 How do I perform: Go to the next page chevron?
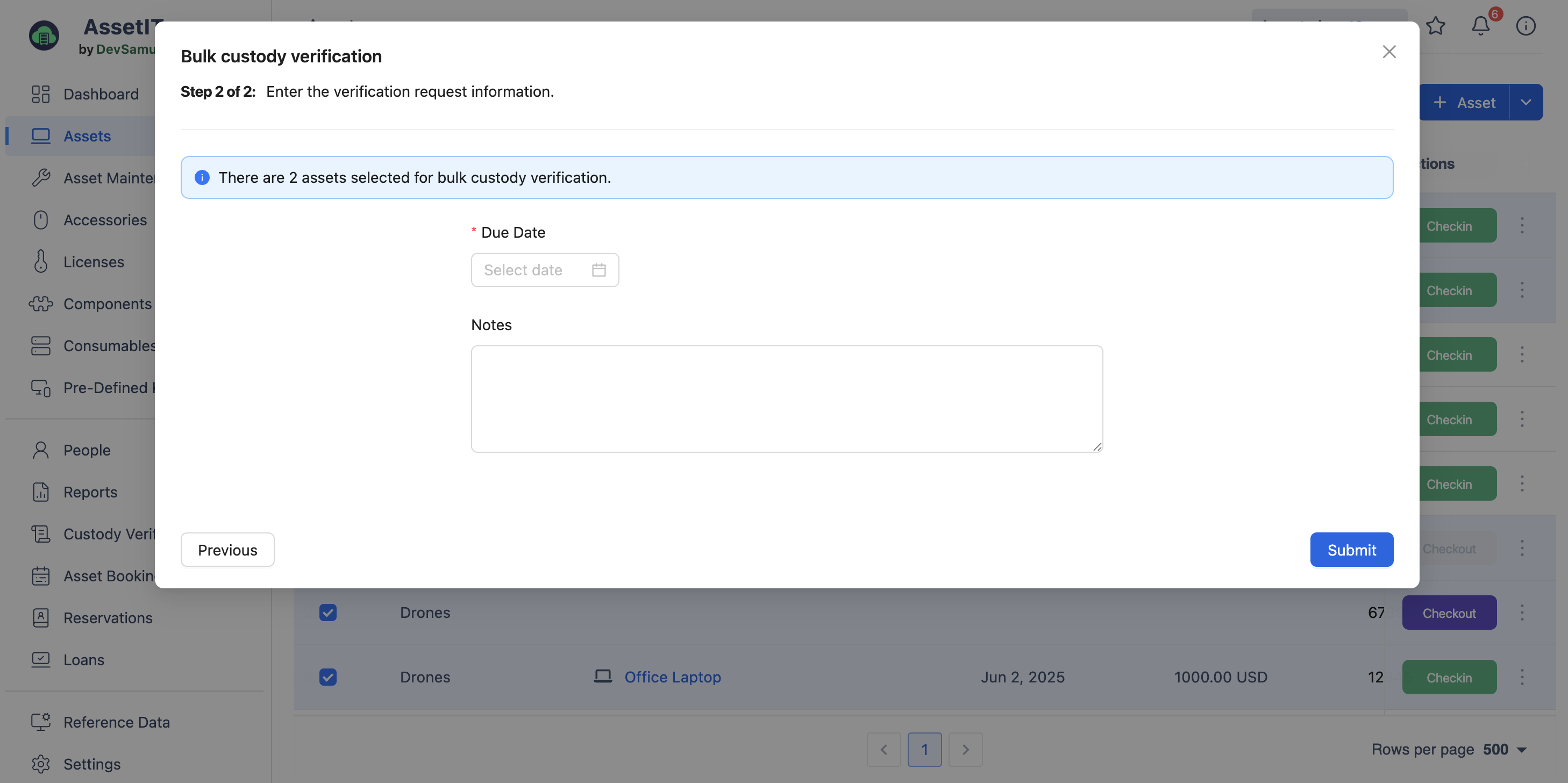click(x=965, y=750)
